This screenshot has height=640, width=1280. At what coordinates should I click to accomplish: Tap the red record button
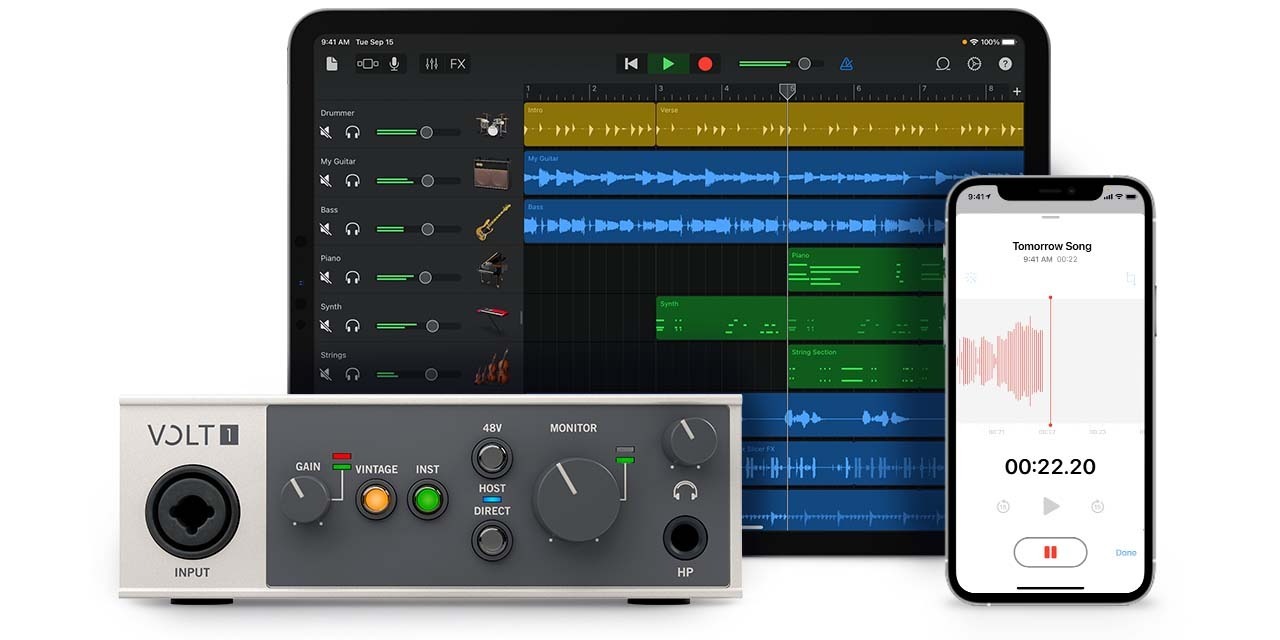point(705,63)
